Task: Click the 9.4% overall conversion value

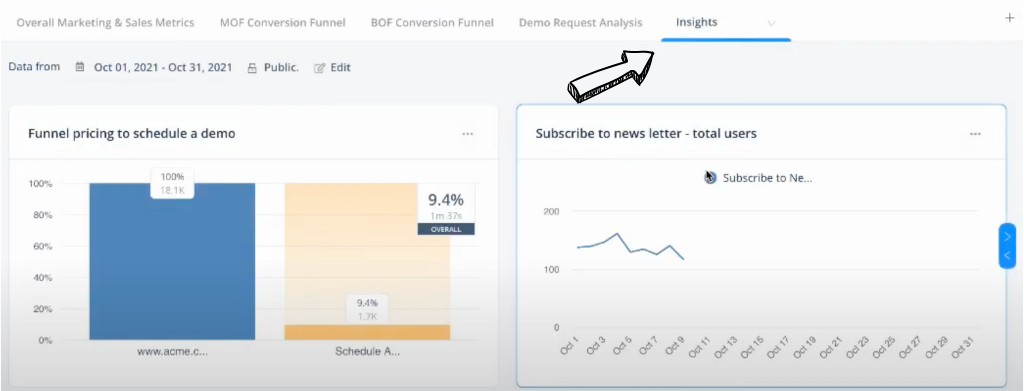Action: click(x=445, y=199)
